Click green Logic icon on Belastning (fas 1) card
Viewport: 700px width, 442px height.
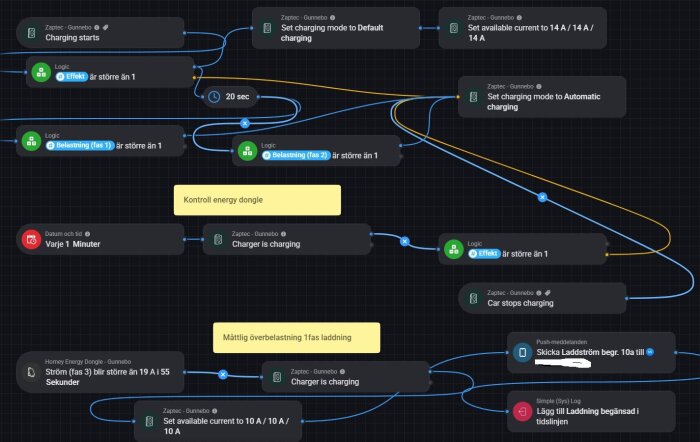[31, 141]
